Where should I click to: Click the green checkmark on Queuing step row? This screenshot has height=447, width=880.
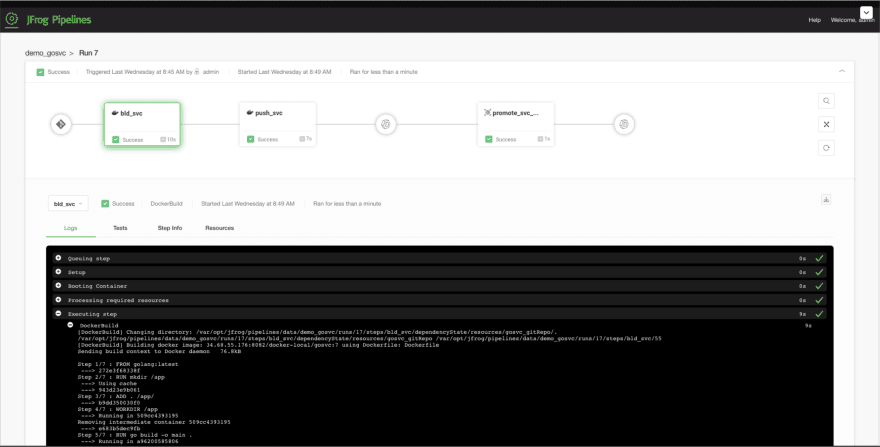tap(819, 258)
